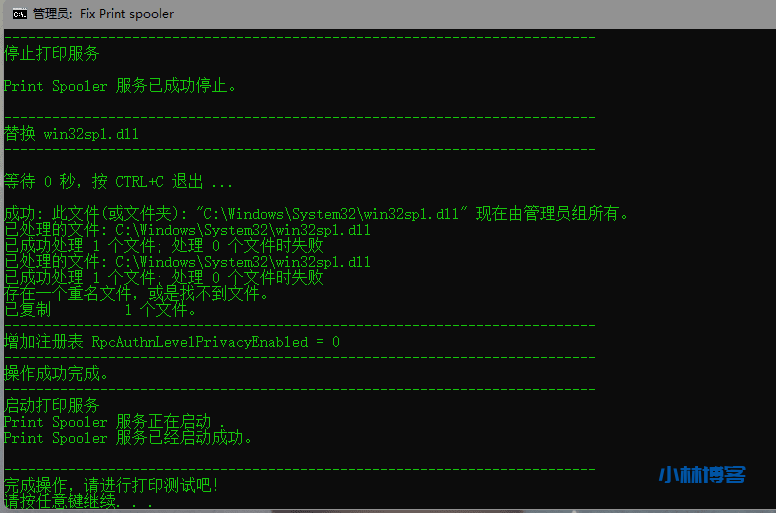Click the 小林博客 watermark logo
The height and width of the screenshot is (513, 776).
(x=702, y=475)
